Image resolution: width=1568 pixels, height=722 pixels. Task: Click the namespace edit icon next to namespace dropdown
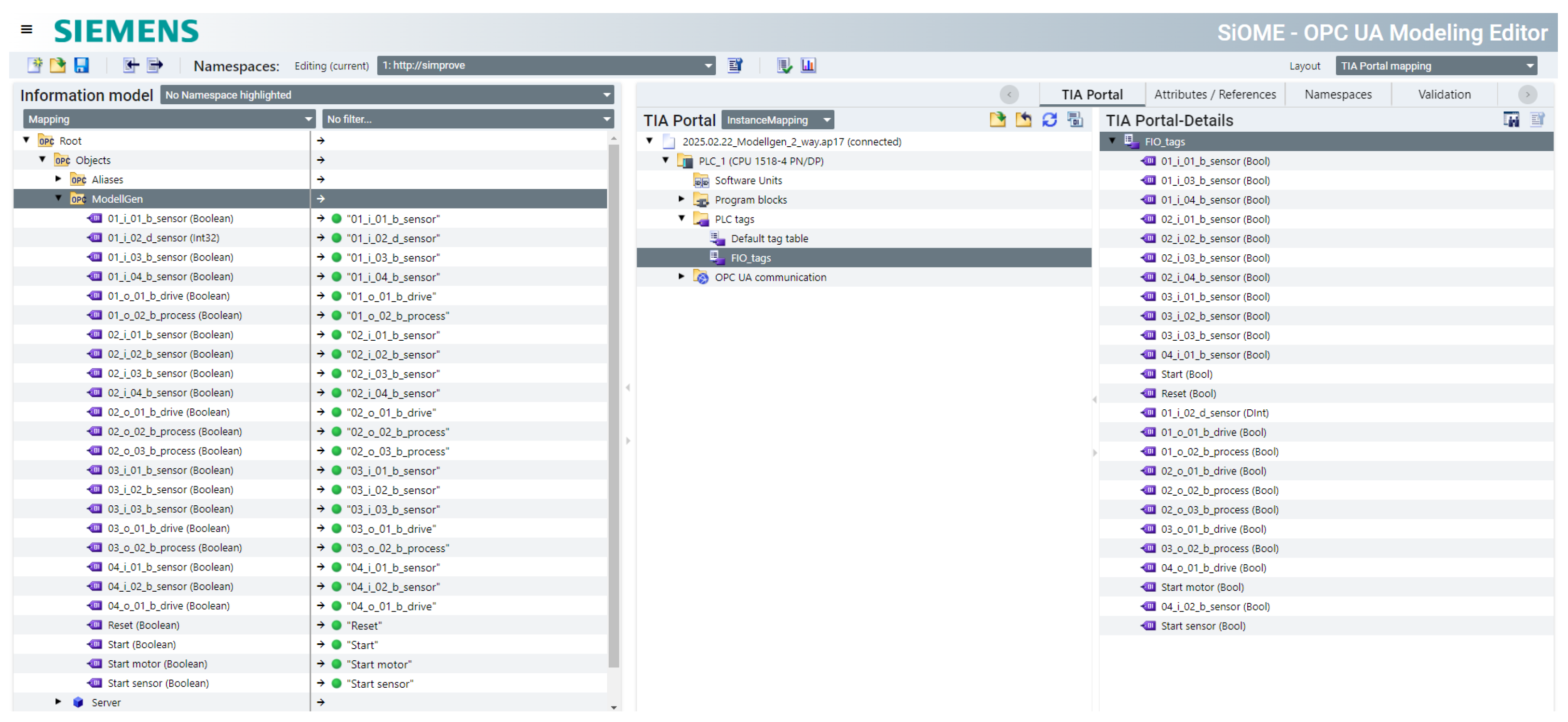coord(736,65)
